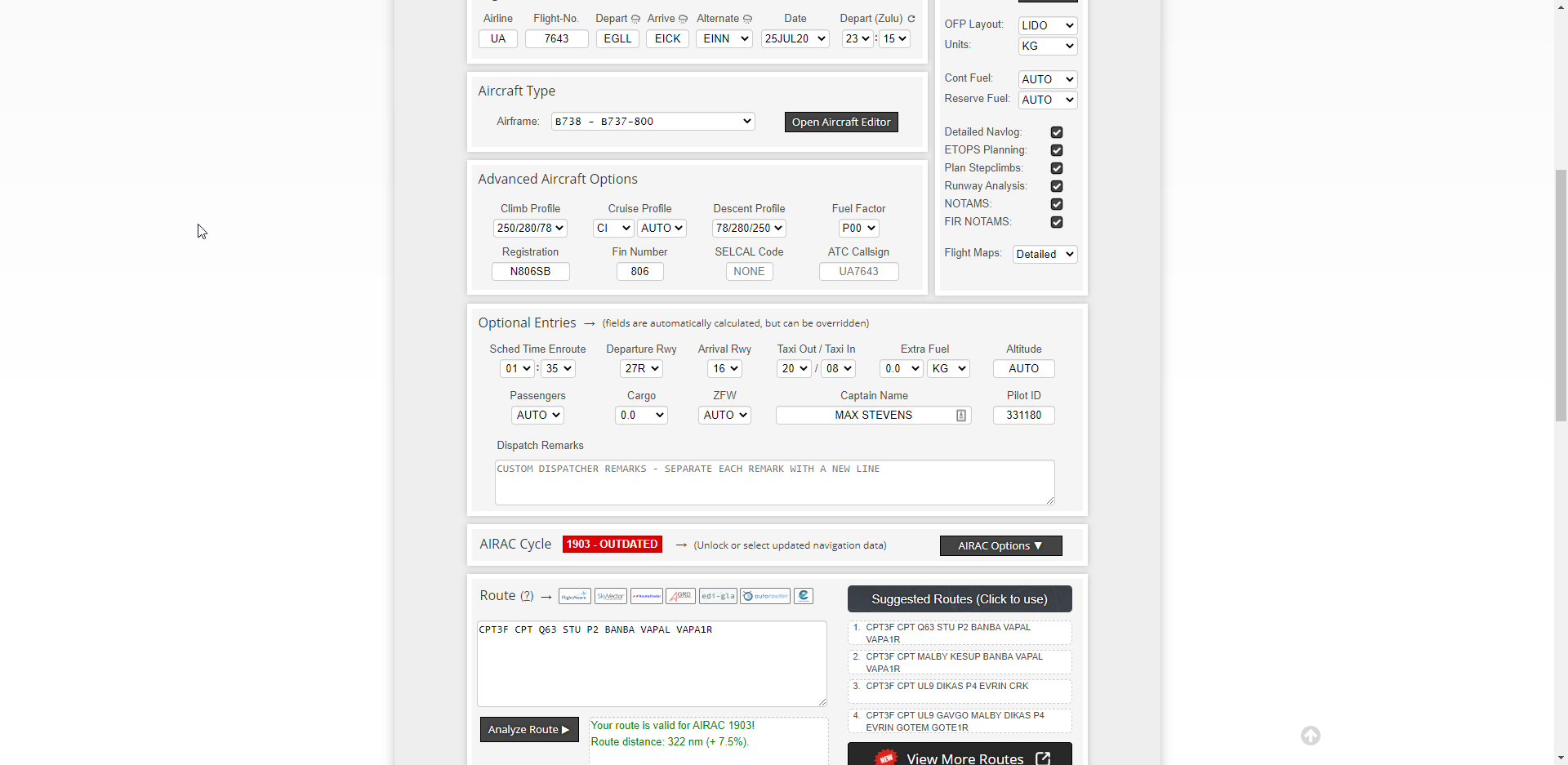This screenshot has width=1568, height=765.
Task: Click the weather icon beside Depart
Action: [x=635, y=19]
